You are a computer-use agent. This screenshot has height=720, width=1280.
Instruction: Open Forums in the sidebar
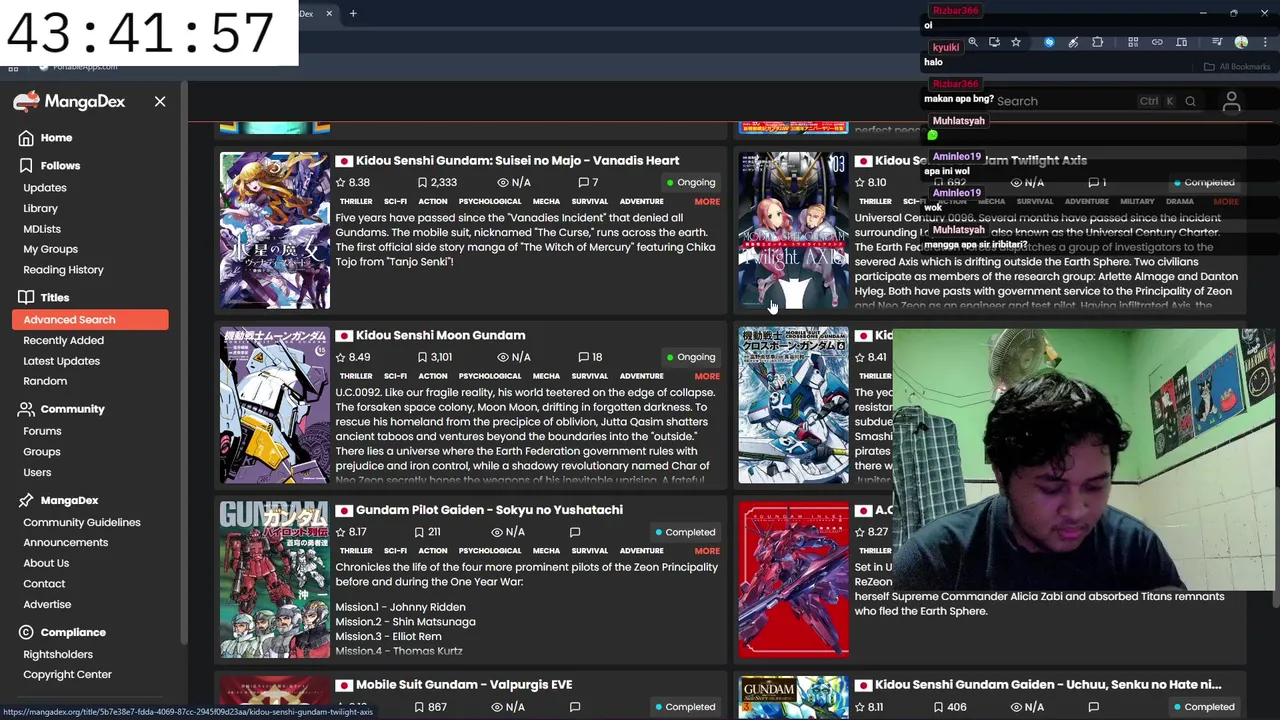(42, 431)
